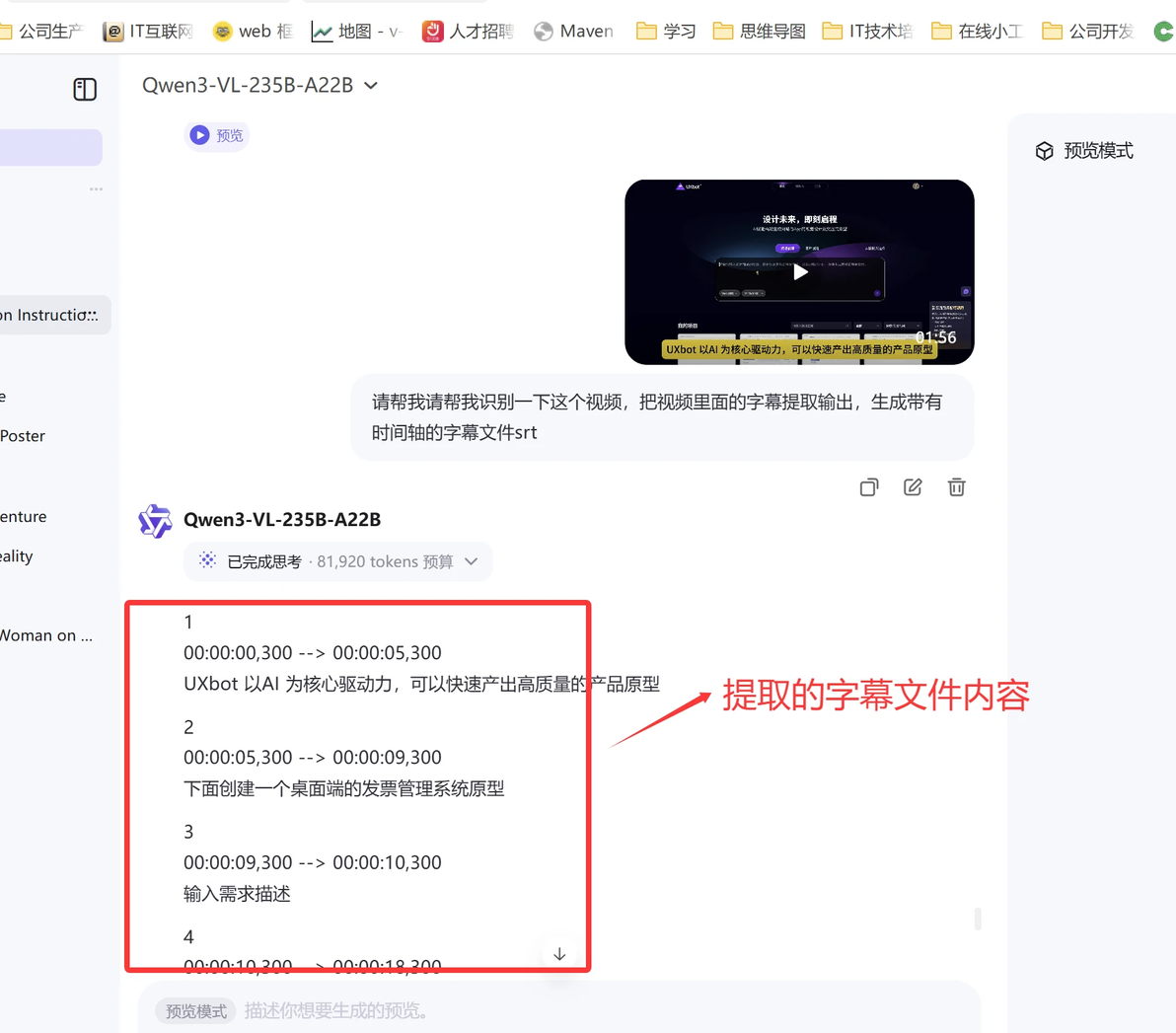Click timestamp '00:00:09,300 --> 00:00:10,300'
This screenshot has height=1033, width=1176.
click(x=313, y=862)
